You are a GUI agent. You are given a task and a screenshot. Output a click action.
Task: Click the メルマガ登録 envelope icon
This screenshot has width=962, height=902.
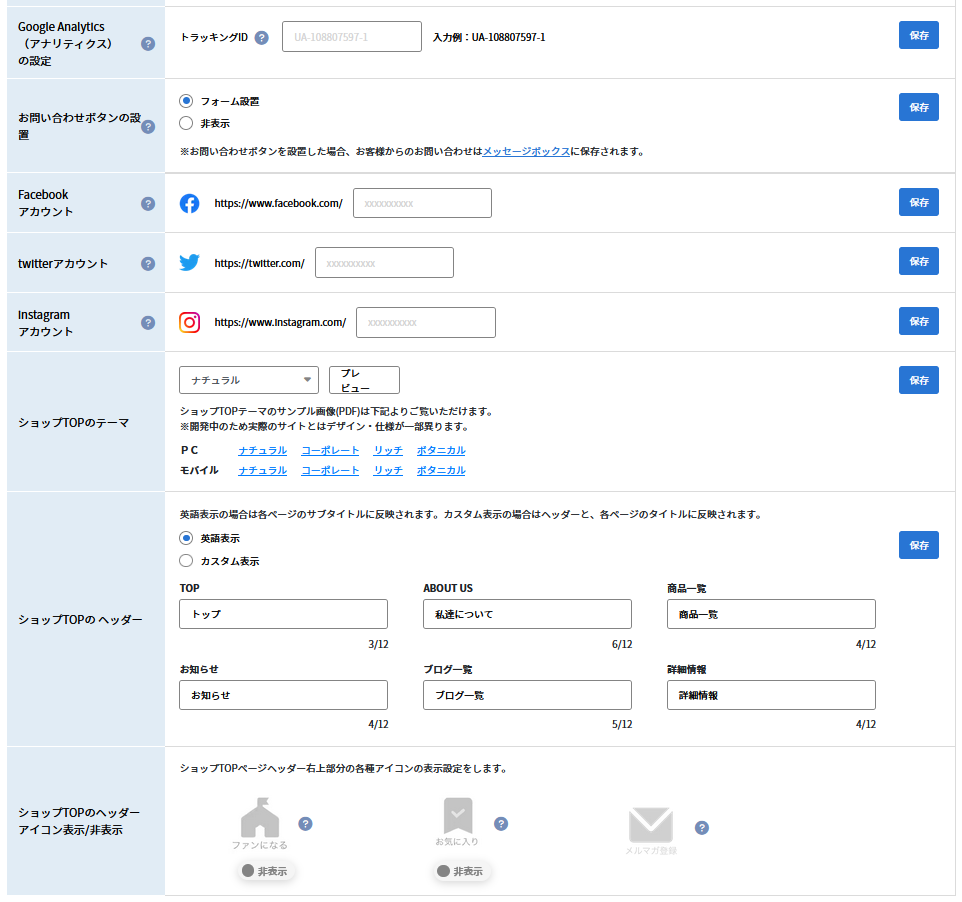click(x=651, y=825)
